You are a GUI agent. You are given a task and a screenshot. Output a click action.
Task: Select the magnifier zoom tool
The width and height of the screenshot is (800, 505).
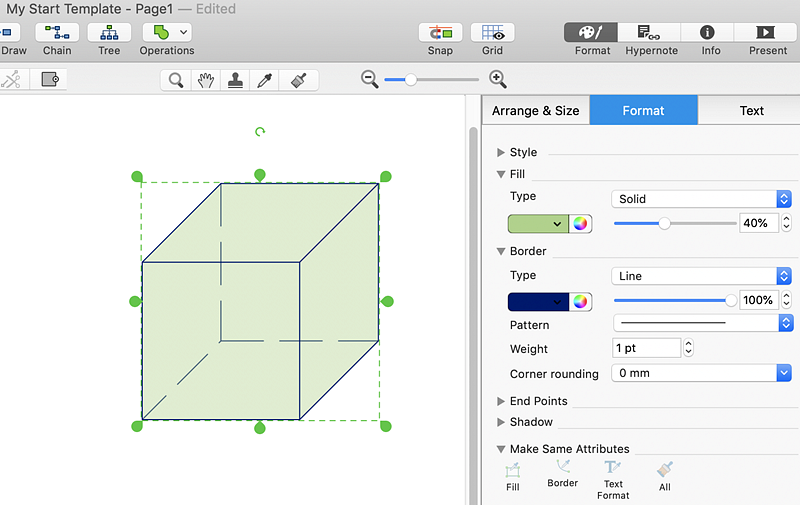(x=176, y=80)
